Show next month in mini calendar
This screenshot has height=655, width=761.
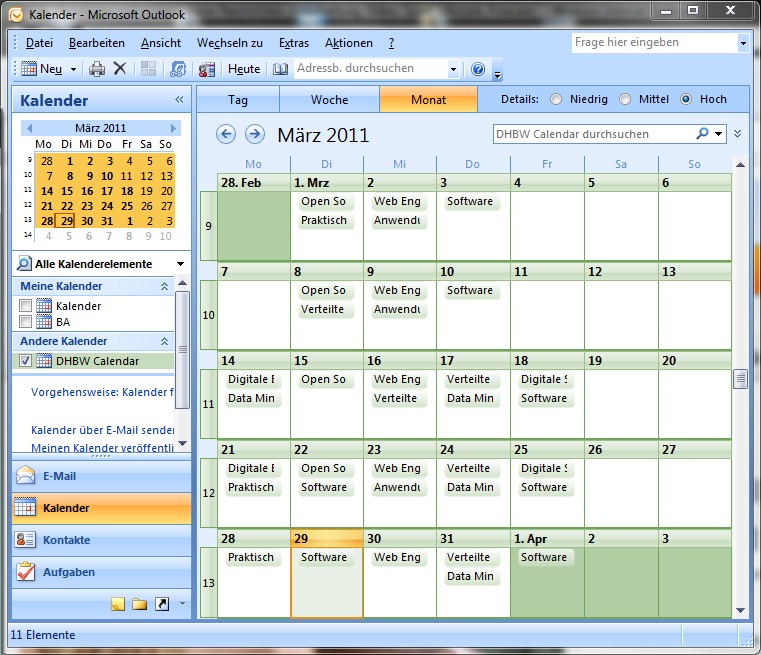(173, 128)
